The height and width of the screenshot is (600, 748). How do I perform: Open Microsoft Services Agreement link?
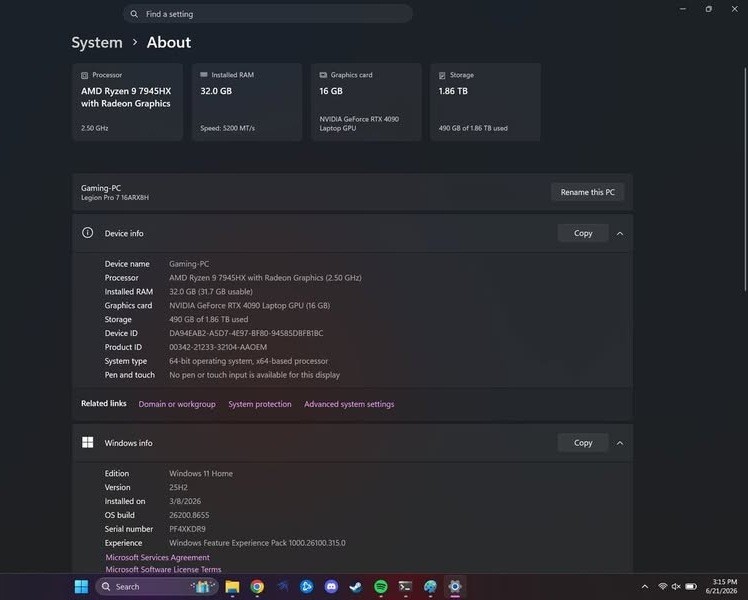pos(157,557)
